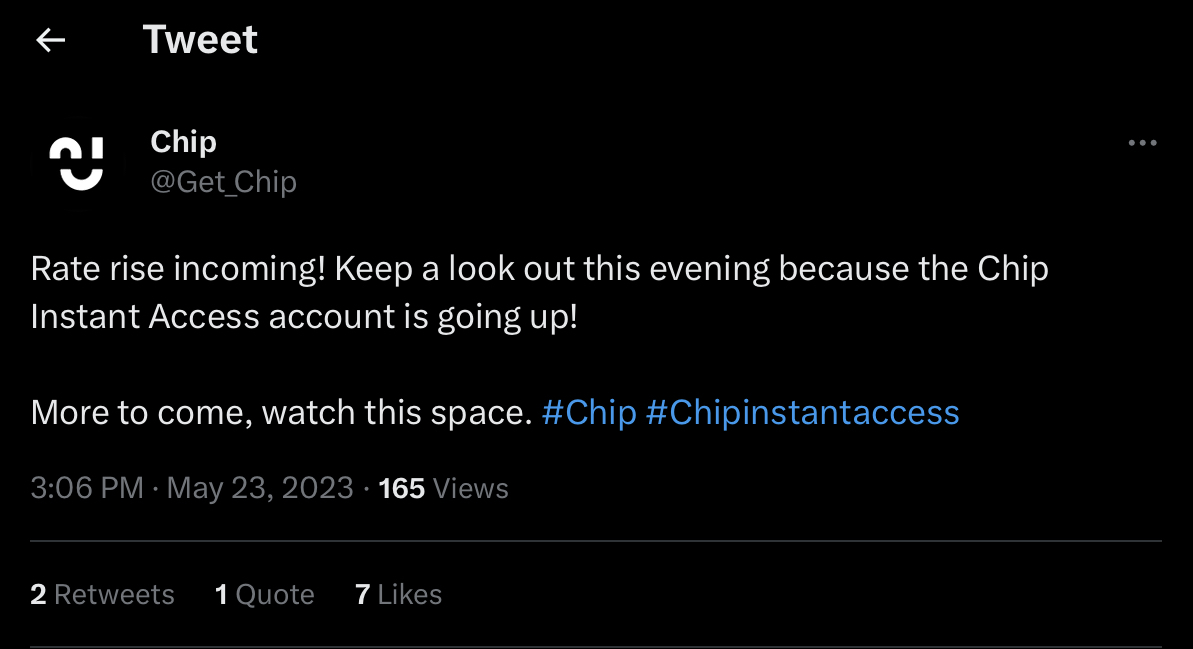This screenshot has width=1193, height=649.
Task: Click the number 2 beside Retweets
Action: point(38,594)
